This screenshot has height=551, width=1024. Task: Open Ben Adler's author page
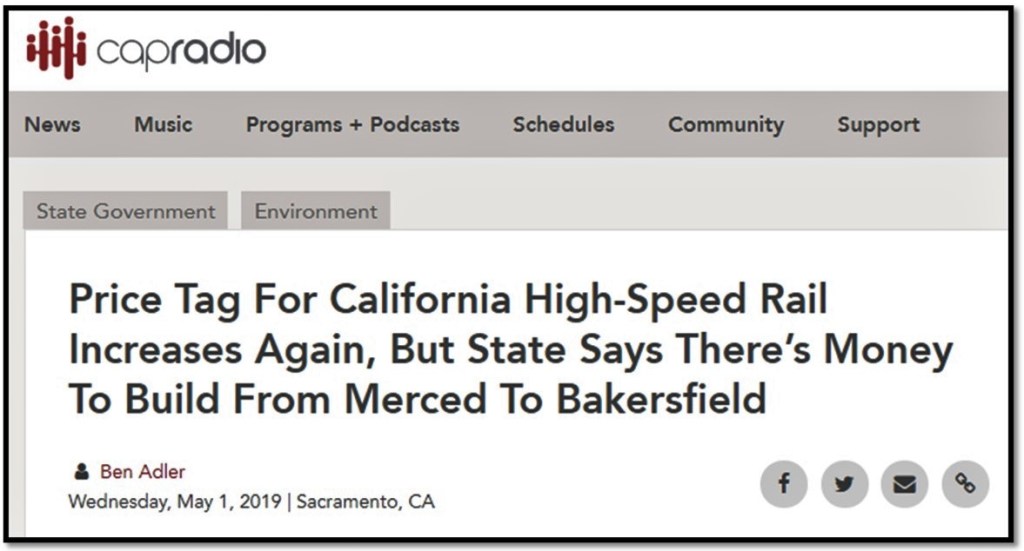tap(142, 472)
